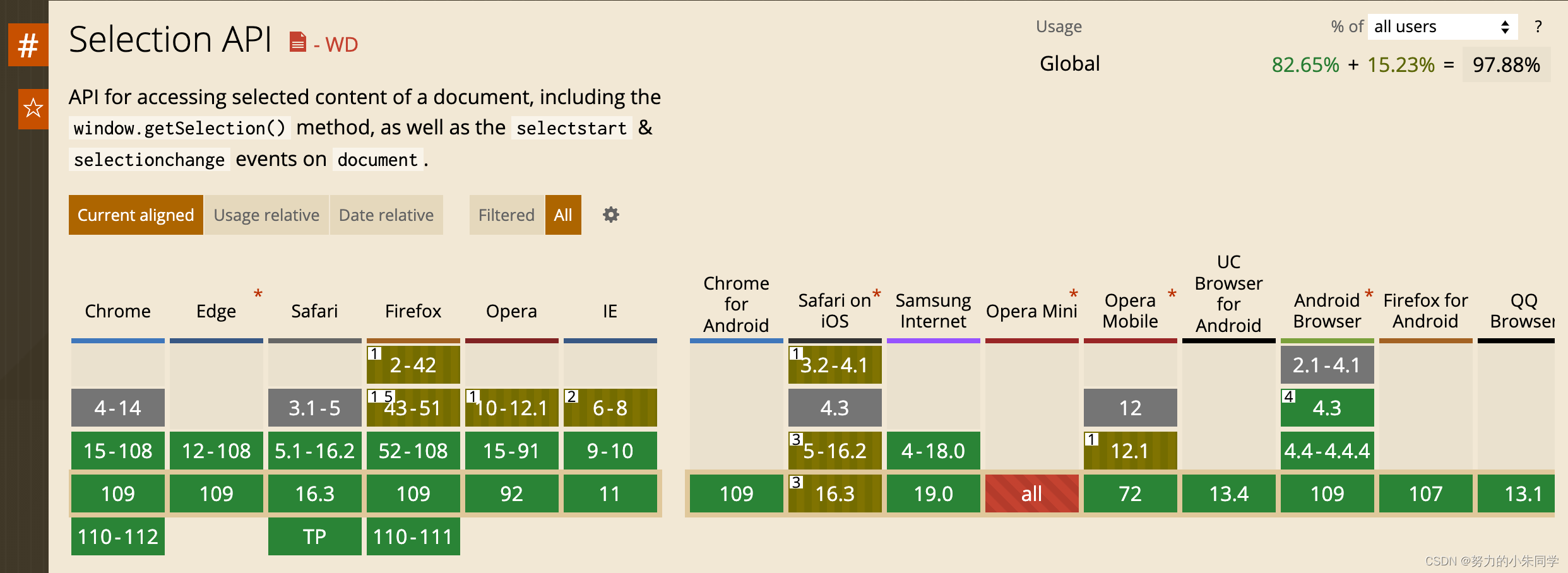Click the Chrome 110-112 version cell

[x=117, y=536]
